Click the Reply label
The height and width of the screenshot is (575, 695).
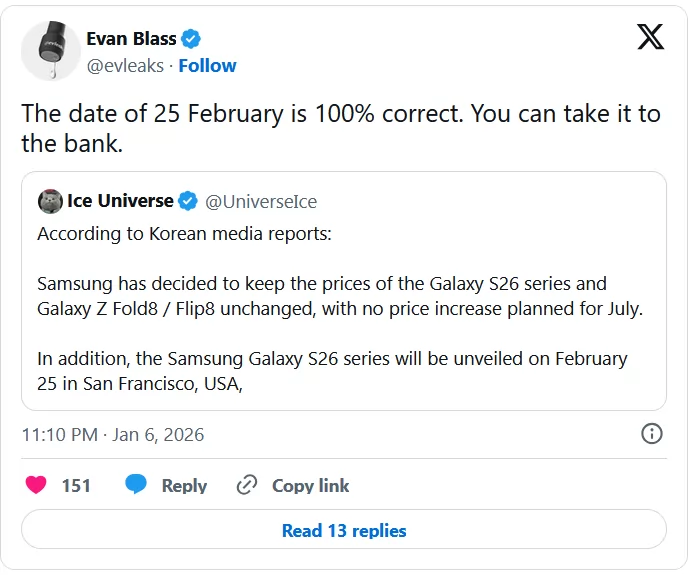(x=184, y=485)
